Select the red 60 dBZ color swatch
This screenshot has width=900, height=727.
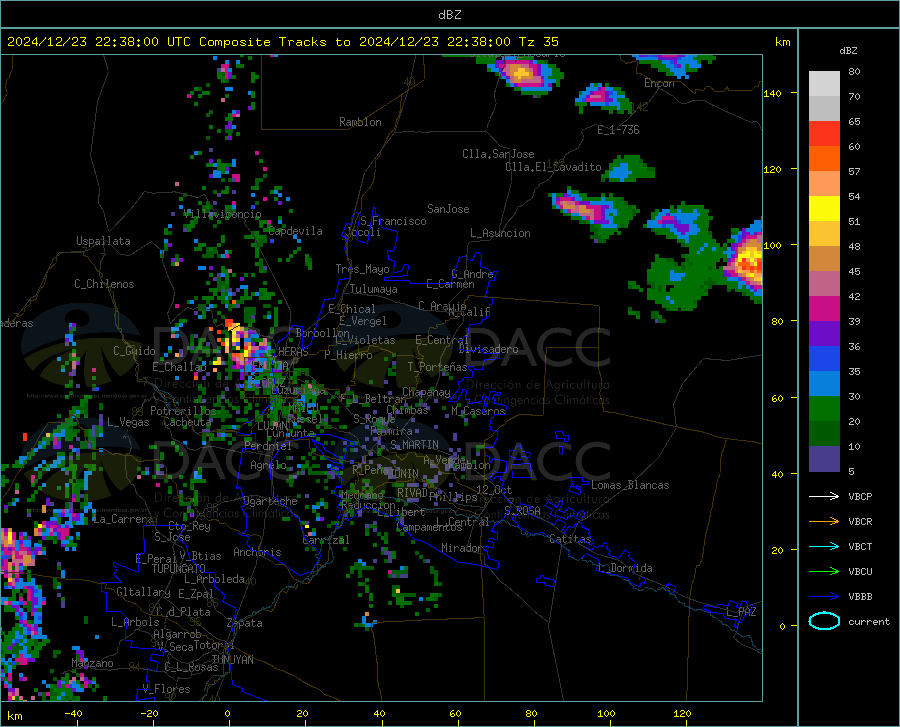[824, 134]
